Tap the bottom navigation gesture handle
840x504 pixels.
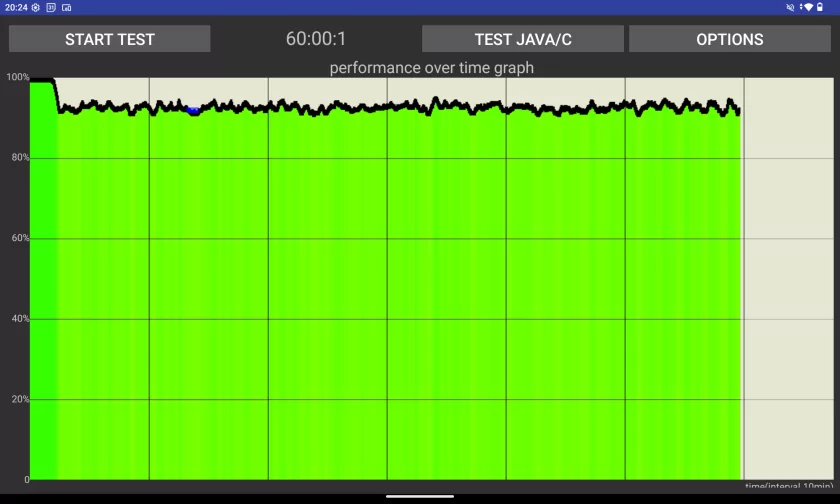point(420,496)
